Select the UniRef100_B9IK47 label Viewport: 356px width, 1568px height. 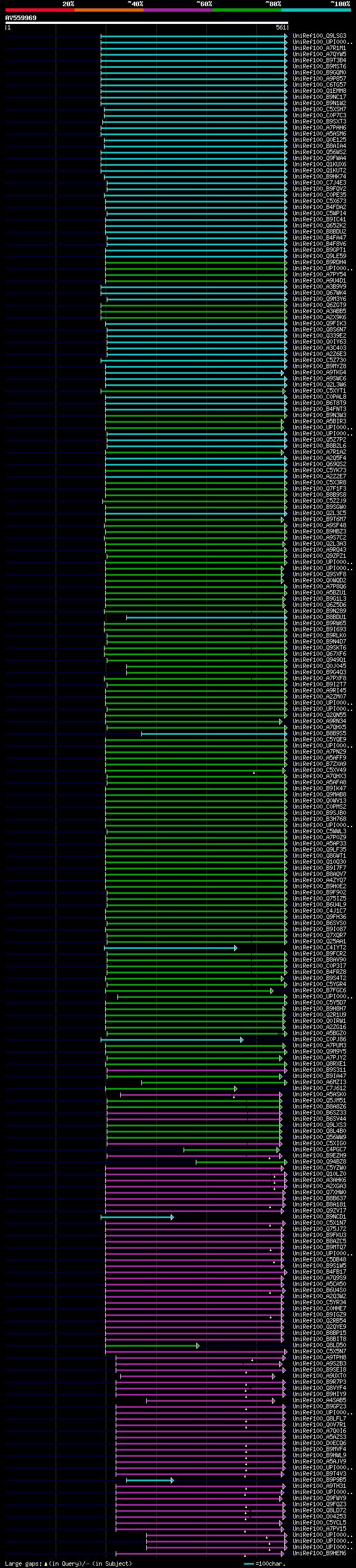(319, 789)
